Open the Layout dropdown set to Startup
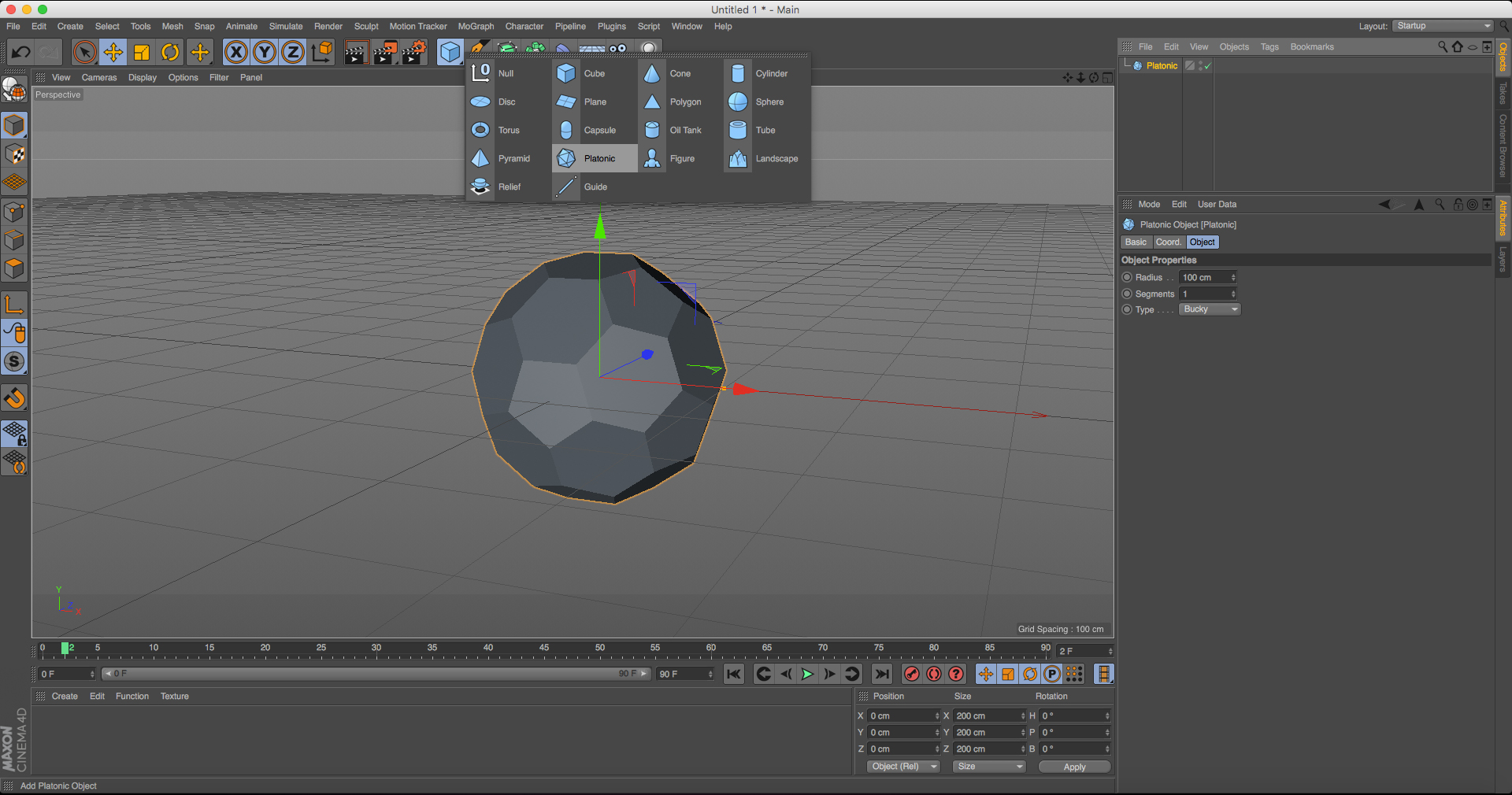Image resolution: width=1512 pixels, height=795 pixels. 1441,26
